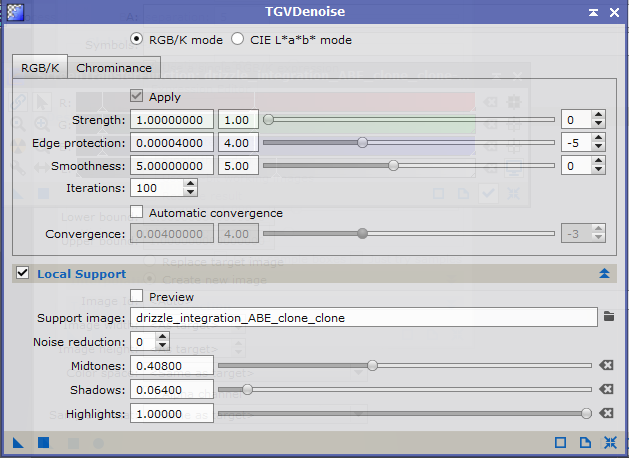Uncheck the Apply checkbox
The width and height of the screenshot is (629, 458).
point(137,97)
